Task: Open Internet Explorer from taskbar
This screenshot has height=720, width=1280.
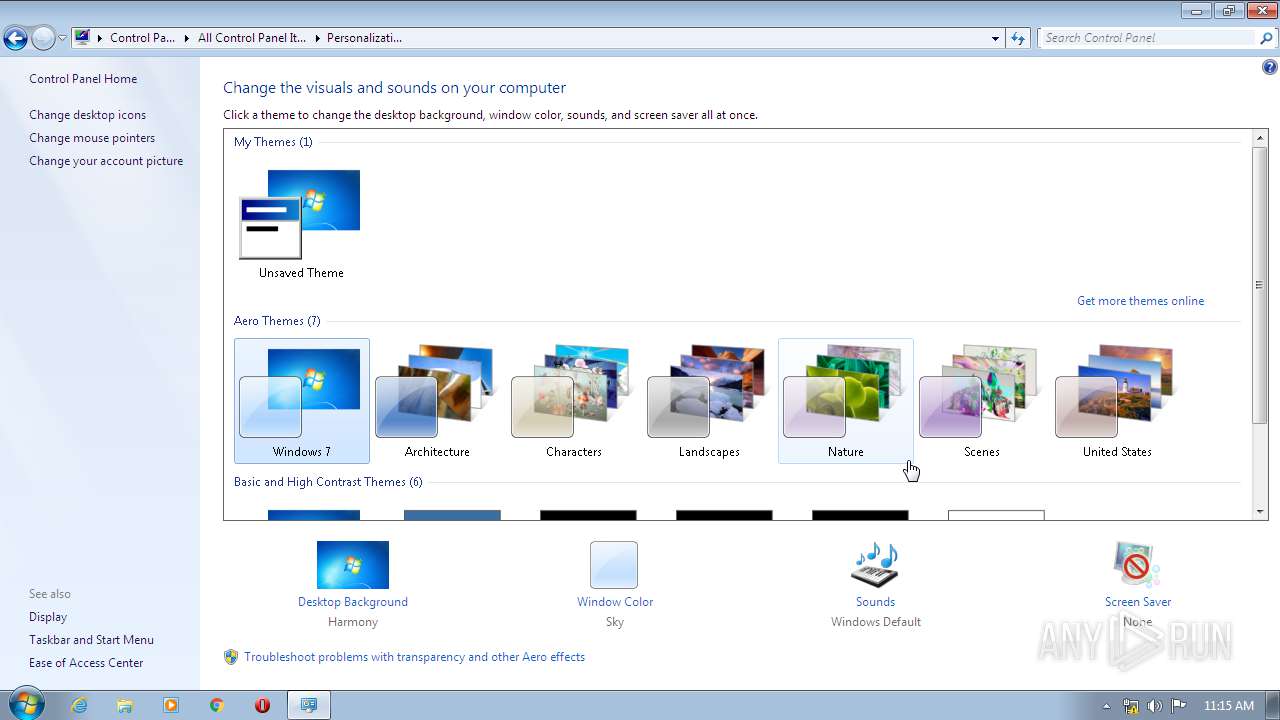Action: coord(79,705)
